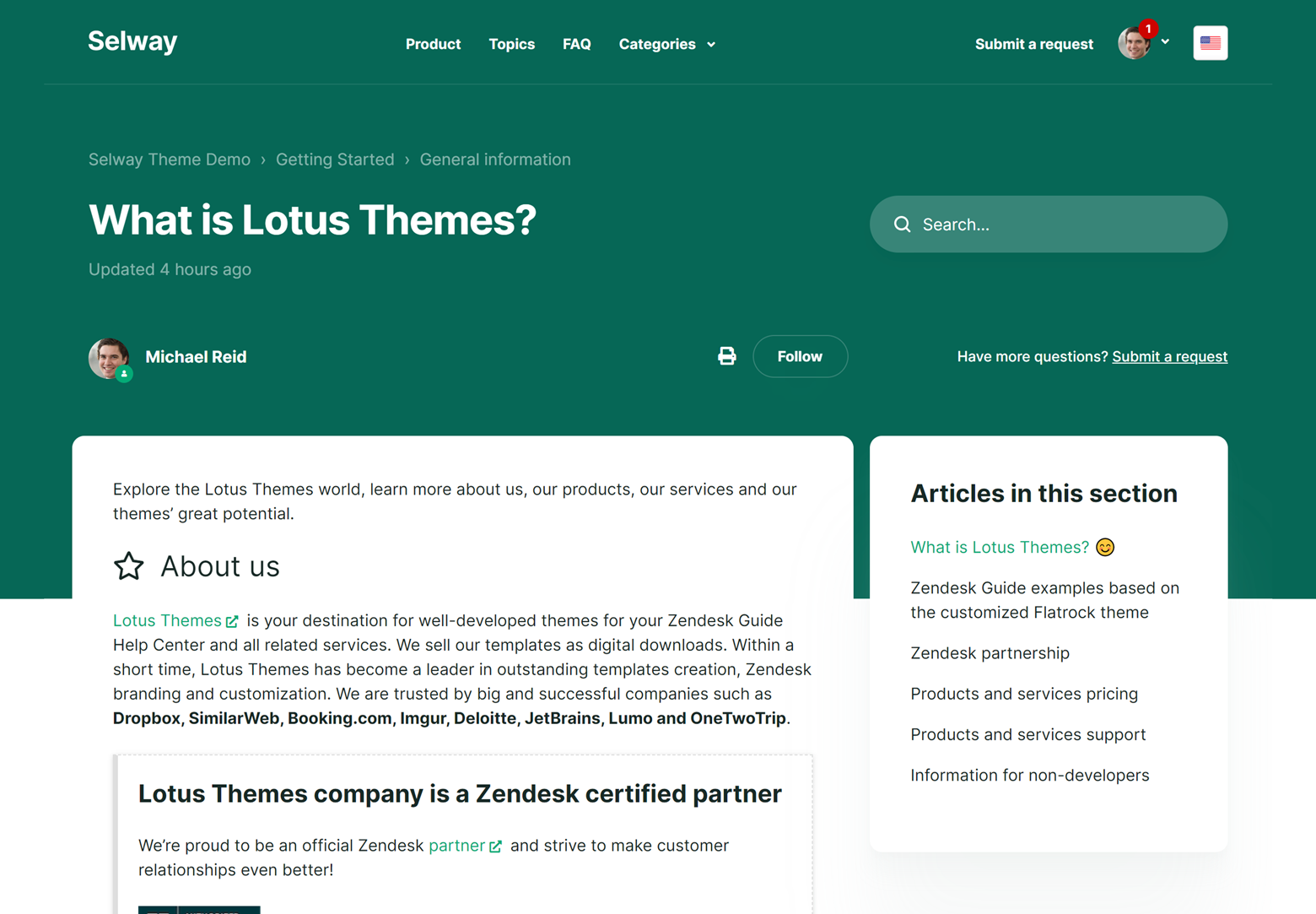1316x914 pixels.
Task: Open the Product menu item
Action: coord(433,44)
